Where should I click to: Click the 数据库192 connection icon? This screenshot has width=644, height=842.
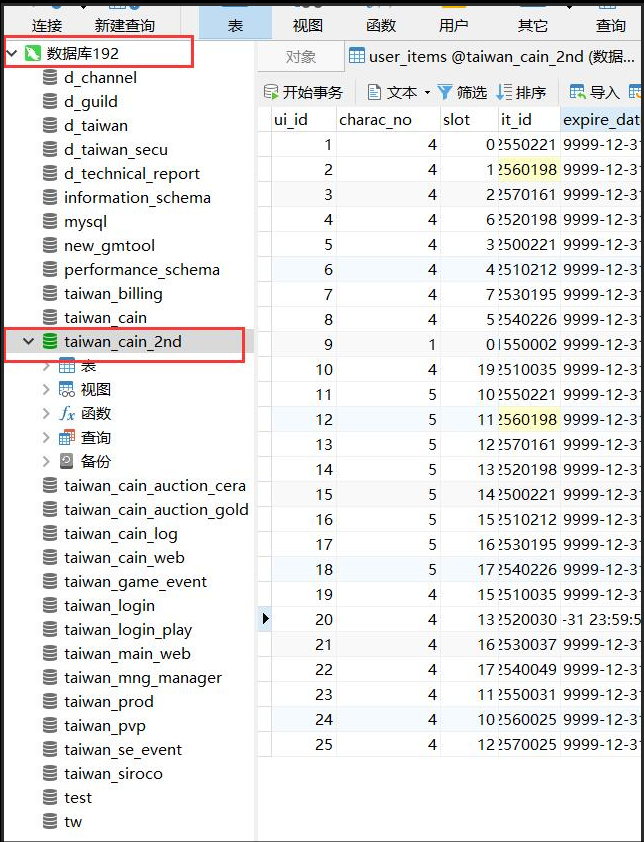(x=32, y=52)
